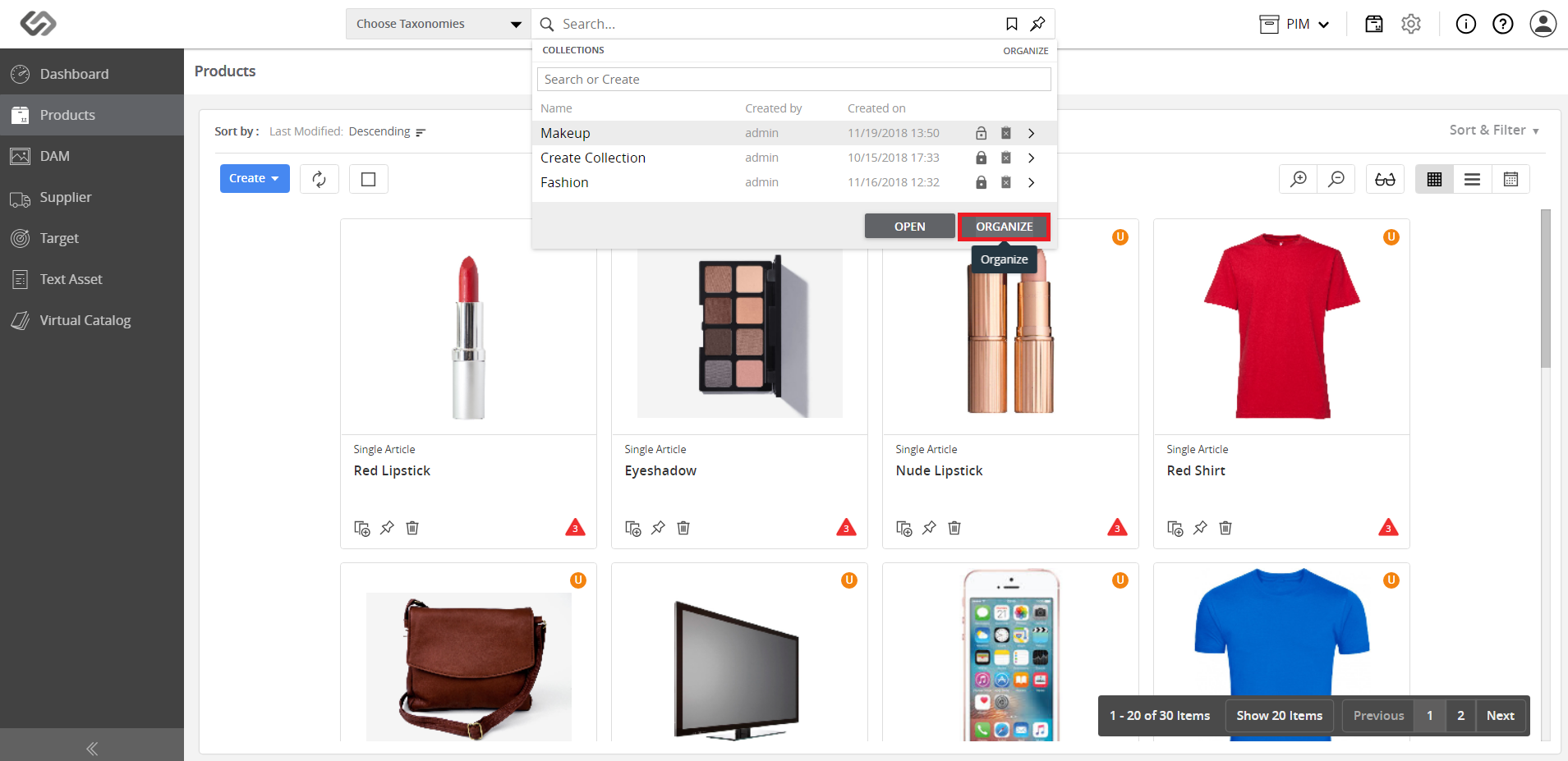
Task: Click delete icon for Makeup collection
Action: [x=1005, y=133]
